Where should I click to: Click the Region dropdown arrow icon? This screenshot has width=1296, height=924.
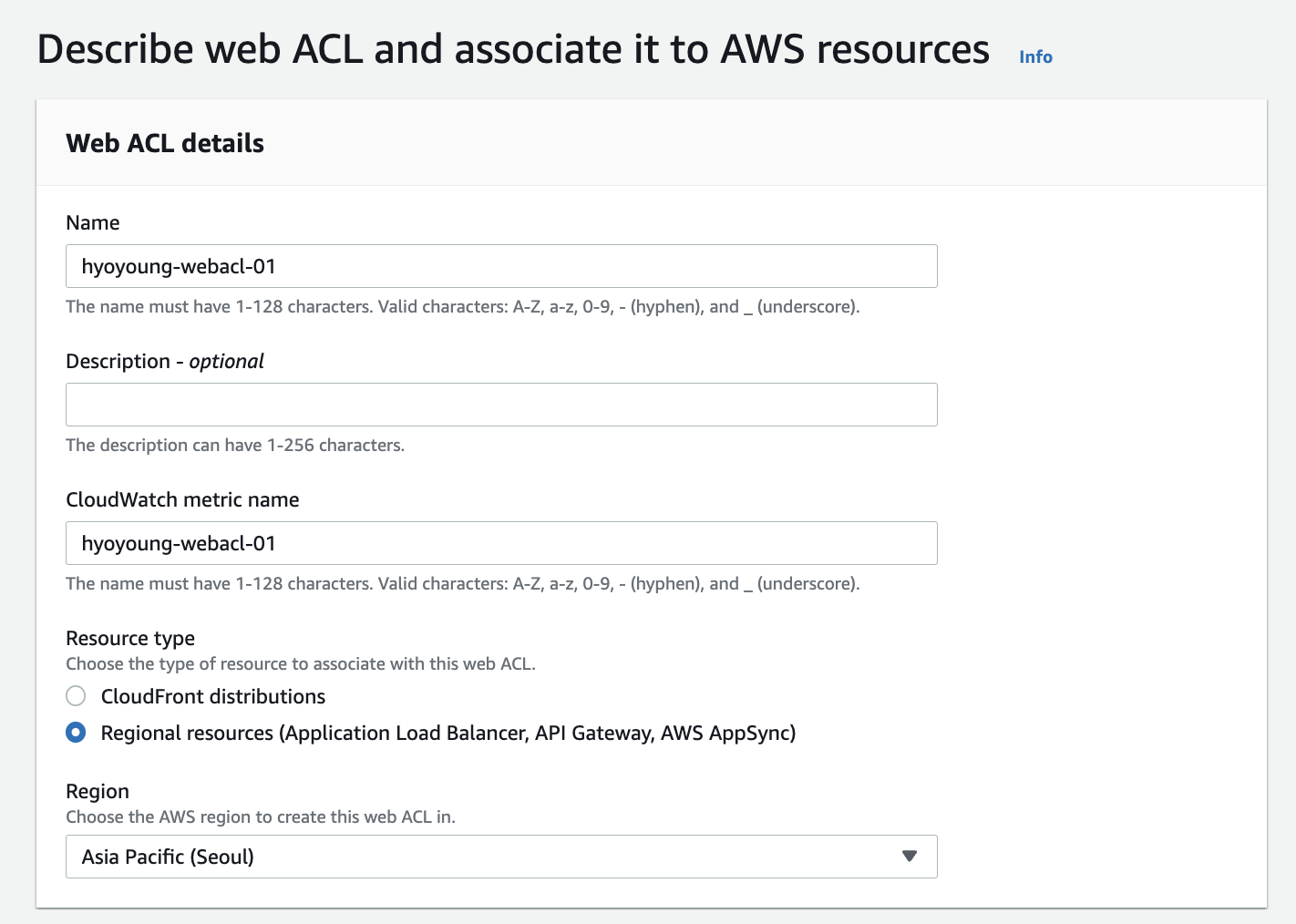click(909, 857)
